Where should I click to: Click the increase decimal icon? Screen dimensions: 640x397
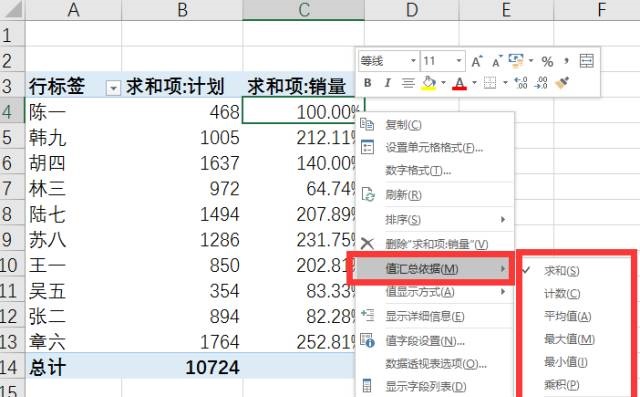520,83
